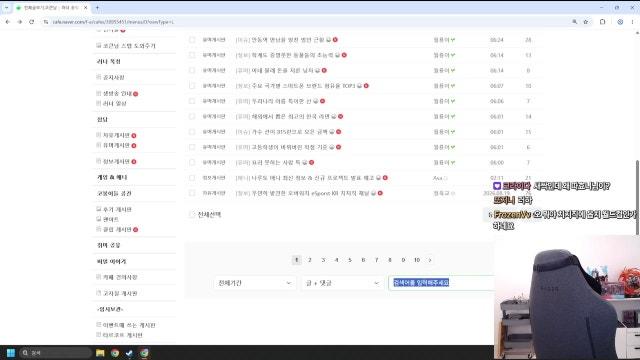Open site information icon beside the URL
640x360 pixels.
tap(46, 22)
